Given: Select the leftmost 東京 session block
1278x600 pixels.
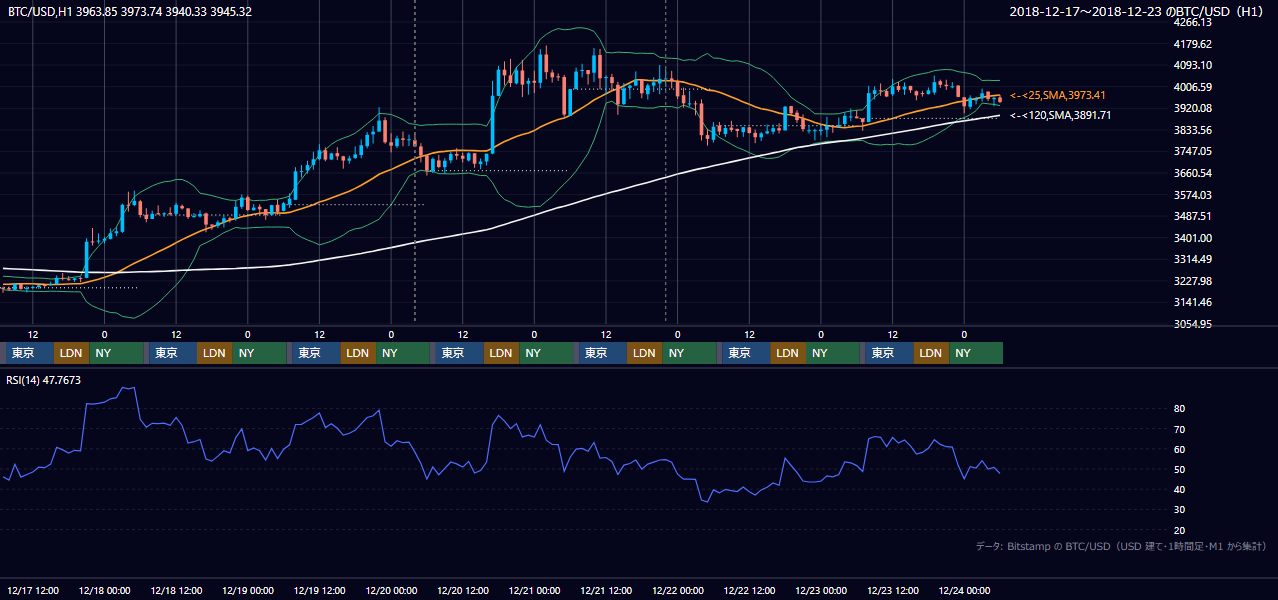Looking at the screenshot, I should point(30,353).
